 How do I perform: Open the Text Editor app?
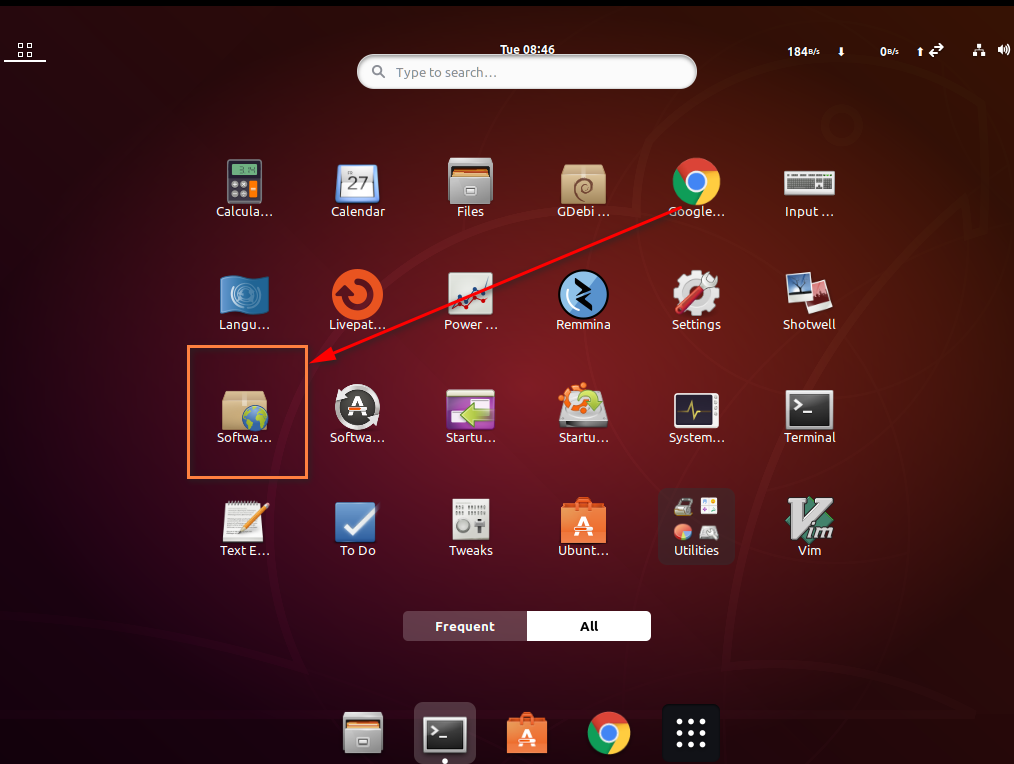(244, 529)
